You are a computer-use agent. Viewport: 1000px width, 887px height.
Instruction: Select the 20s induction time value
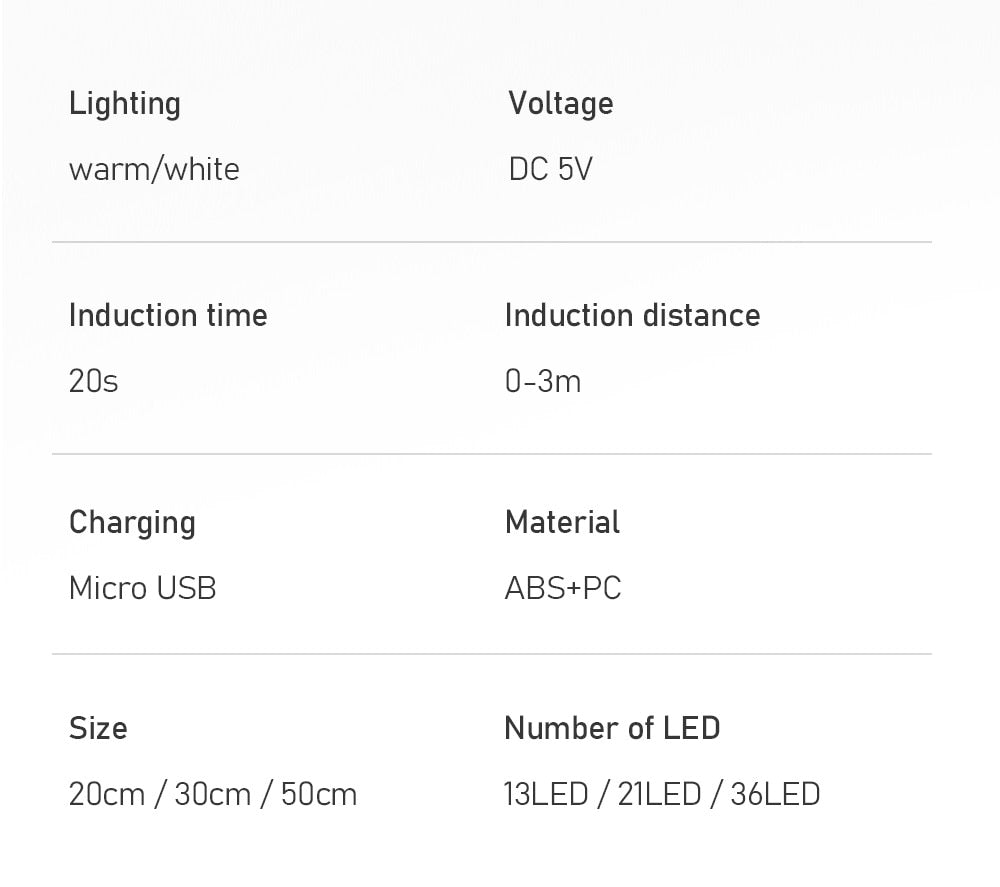(93, 381)
